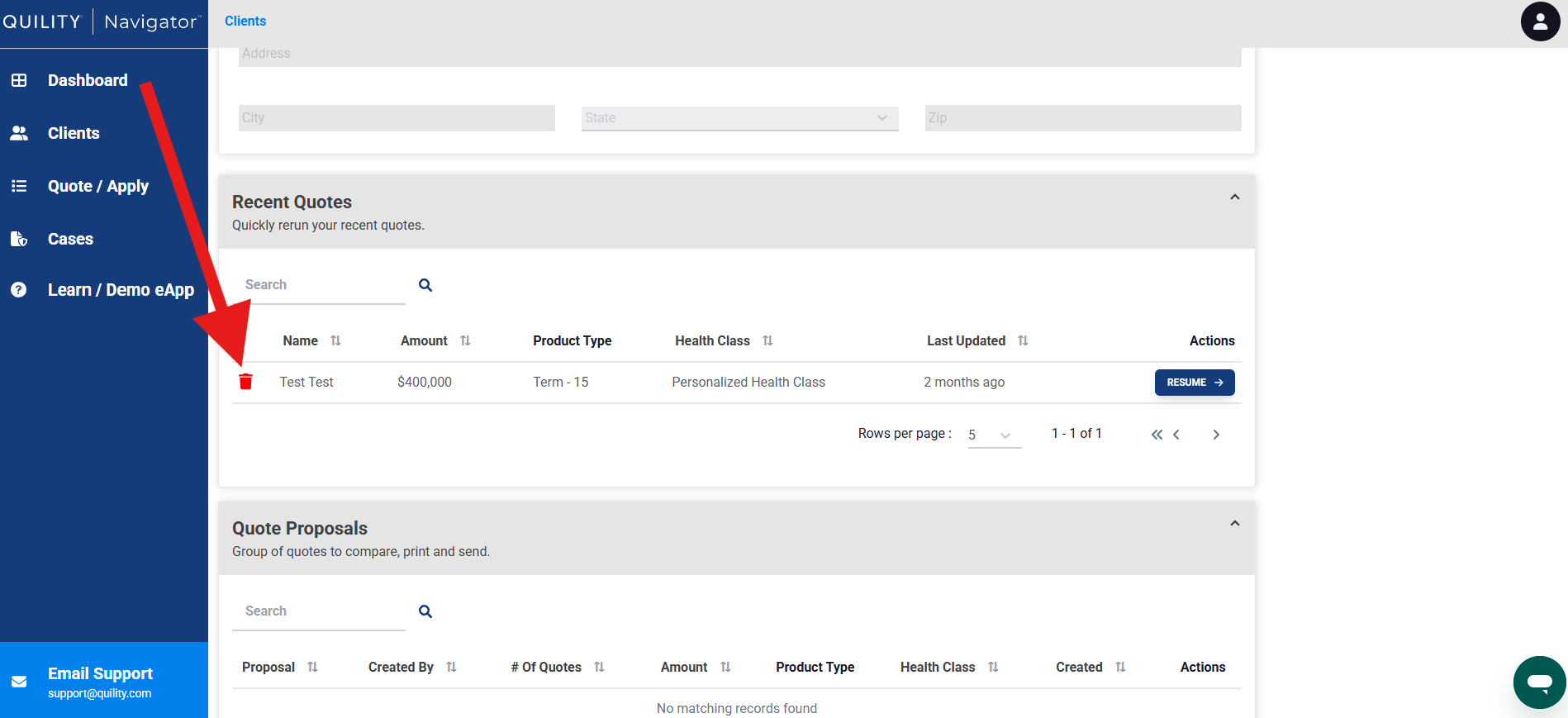Navigate to Quote / Apply
1568x718 pixels.
97,186
